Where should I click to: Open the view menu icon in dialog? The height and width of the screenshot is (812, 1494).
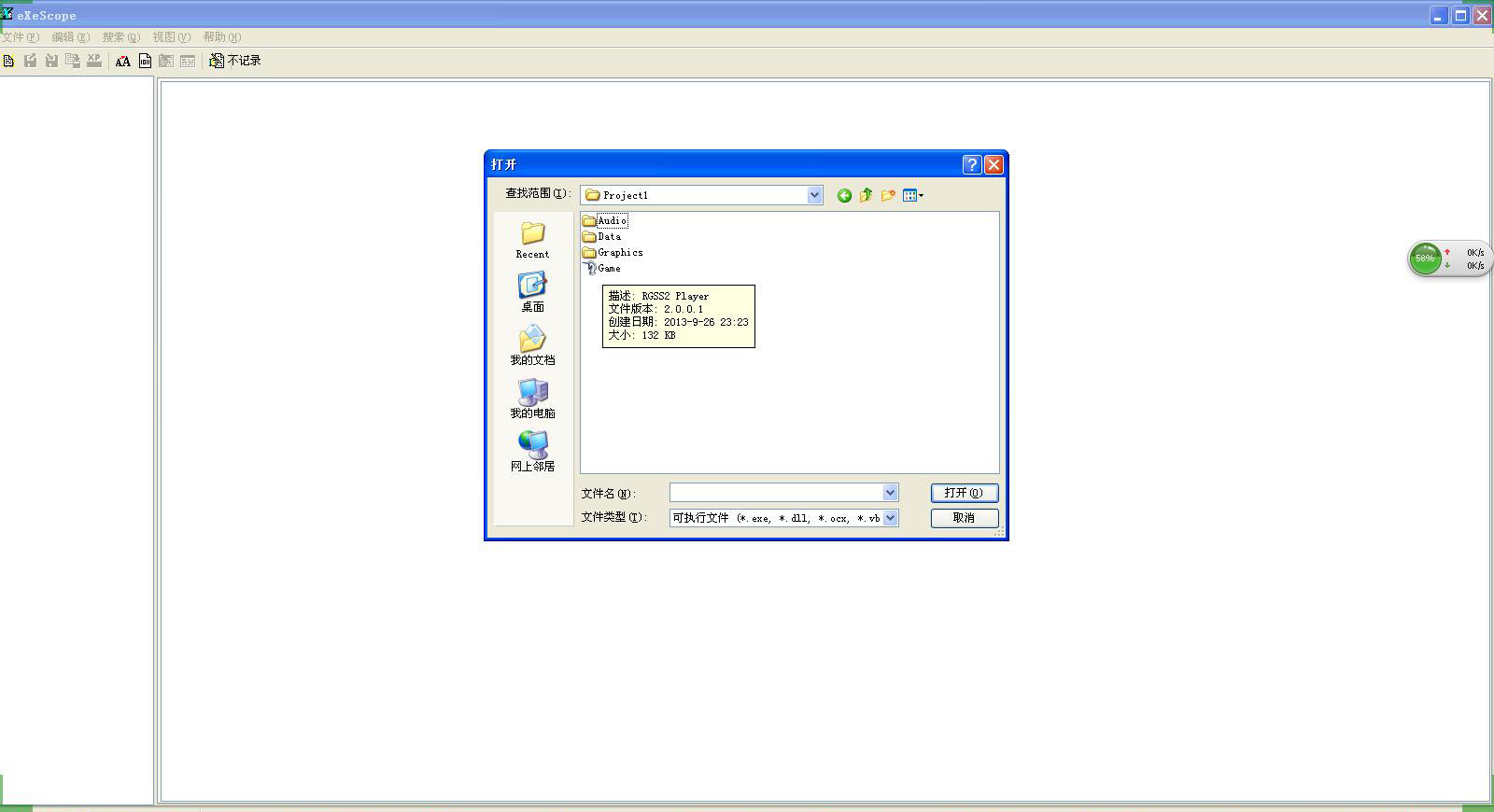pos(912,195)
